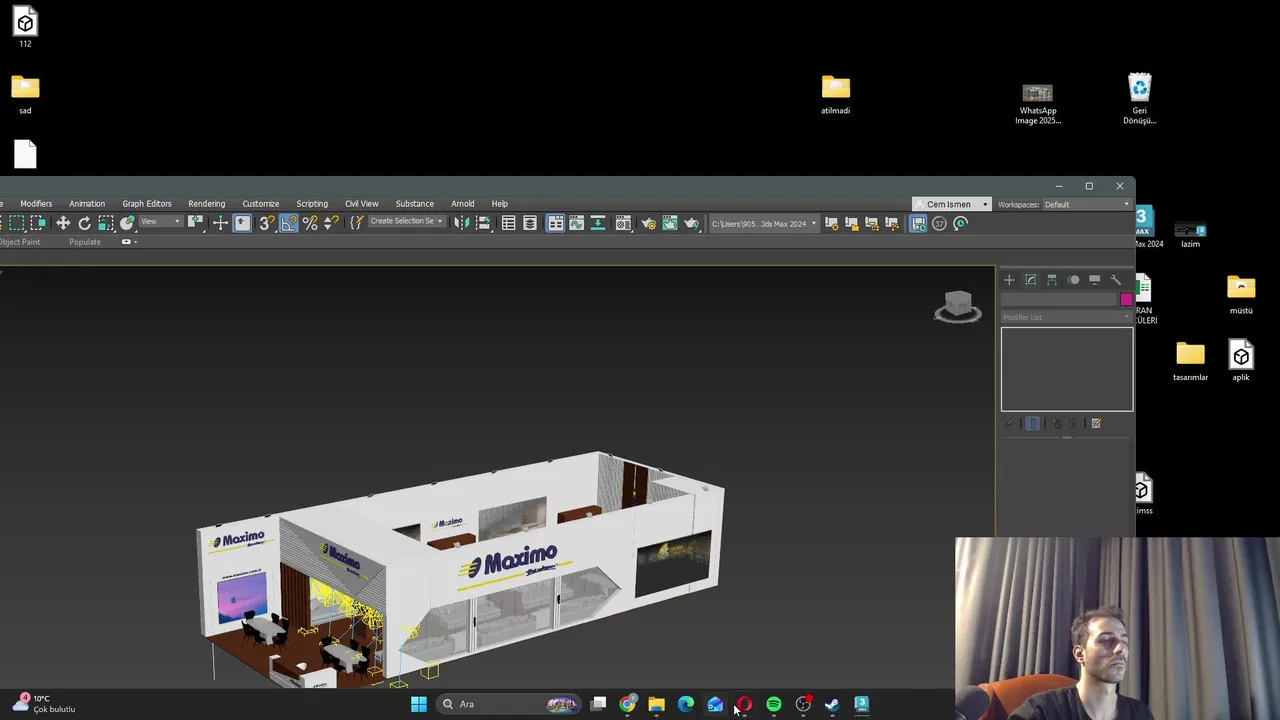Switch to the Create command panel

(x=1009, y=280)
